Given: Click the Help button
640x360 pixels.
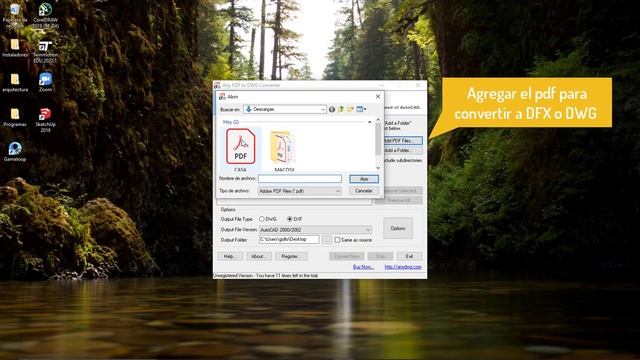Looking at the screenshot, I should (230, 256).
